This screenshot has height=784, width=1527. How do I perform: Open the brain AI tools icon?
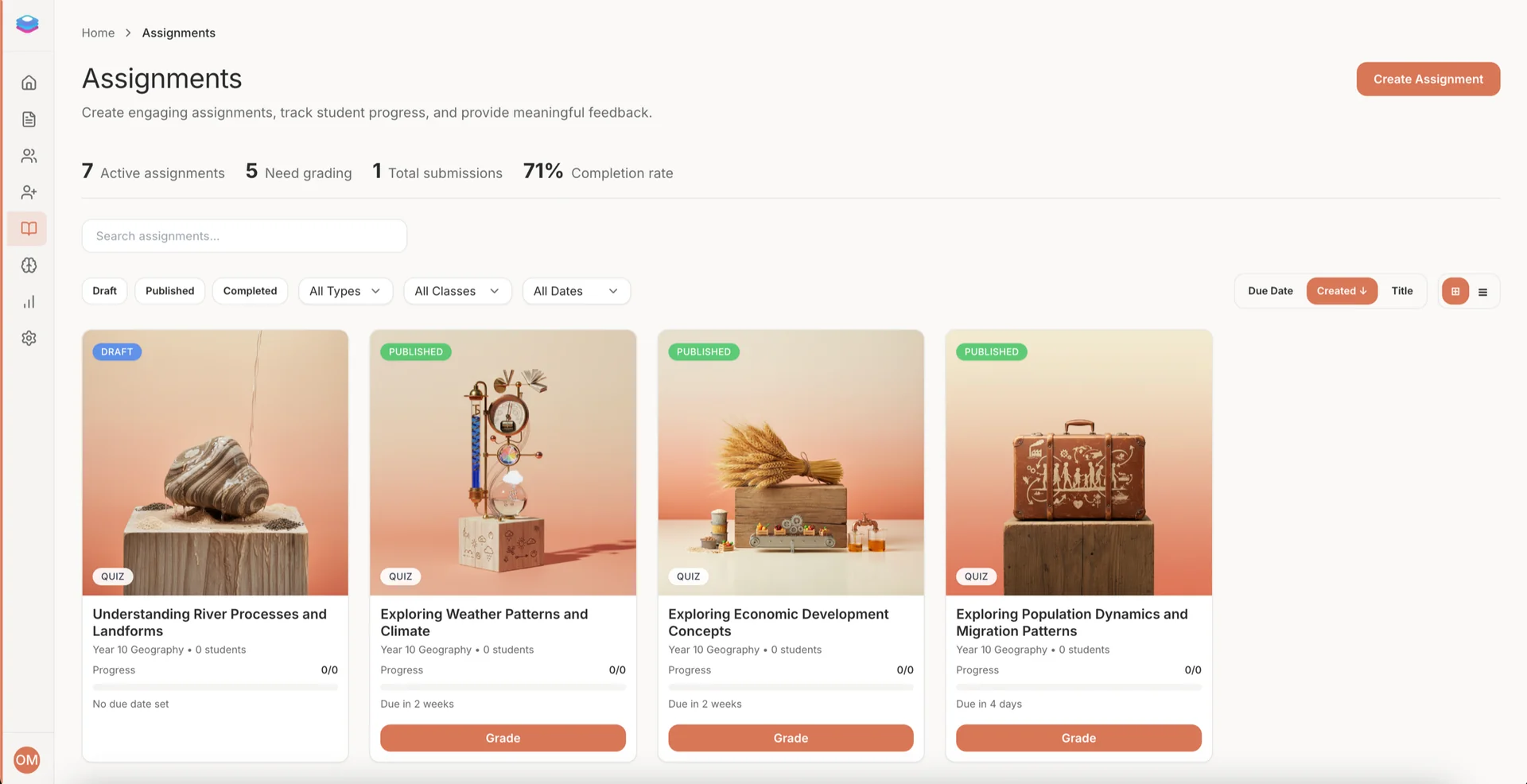point(29,265)
